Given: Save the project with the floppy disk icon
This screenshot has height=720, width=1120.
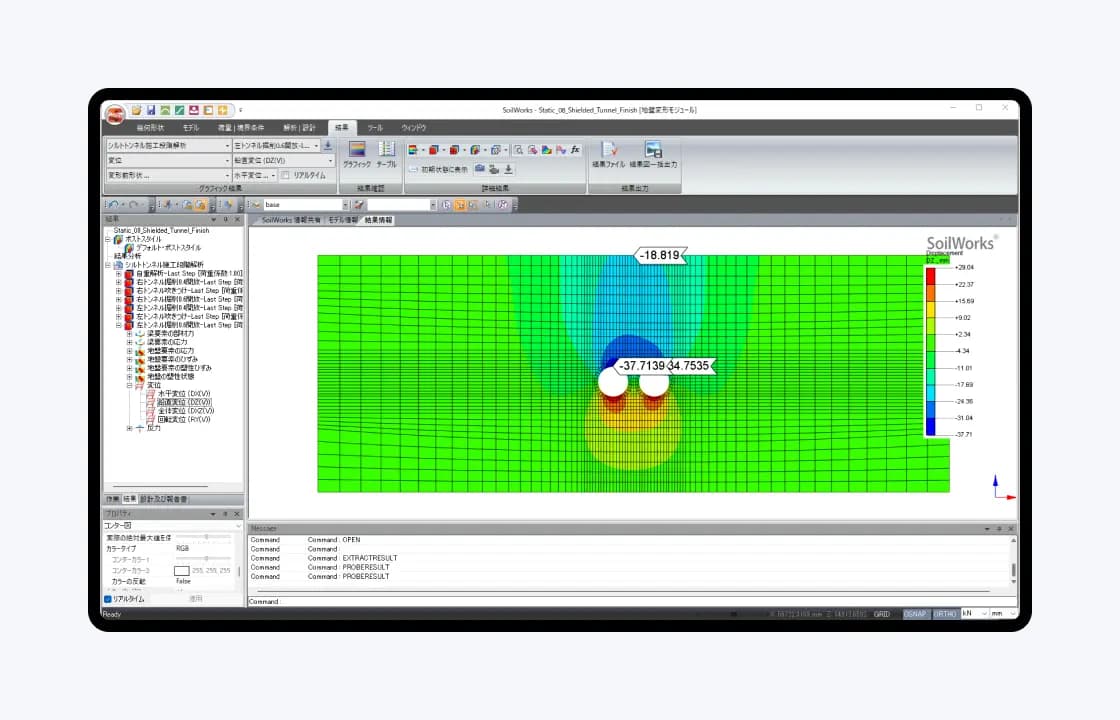Looking at the screenshot, I should click(x=151, y=110).
